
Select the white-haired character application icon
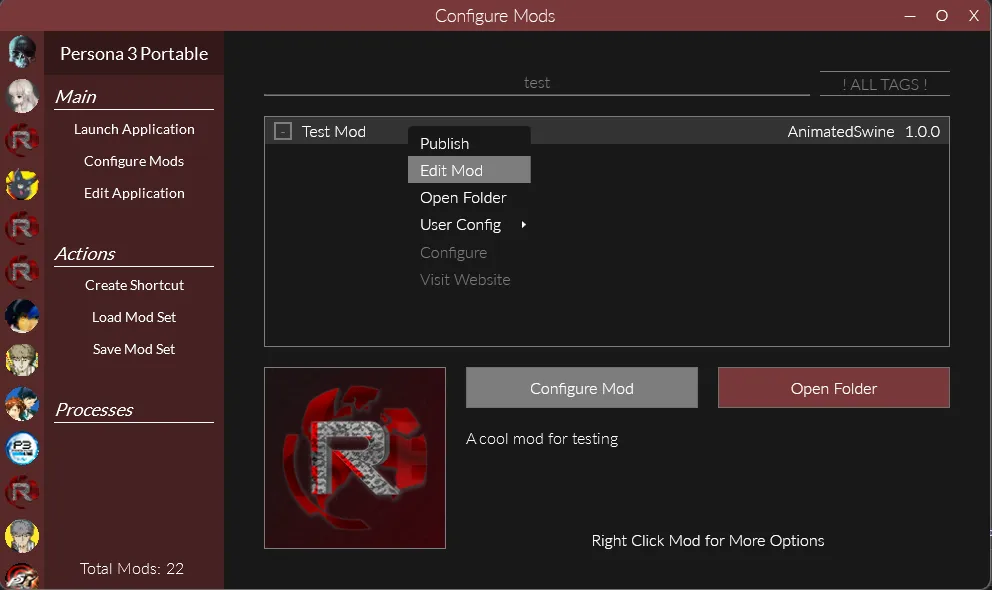22,96
